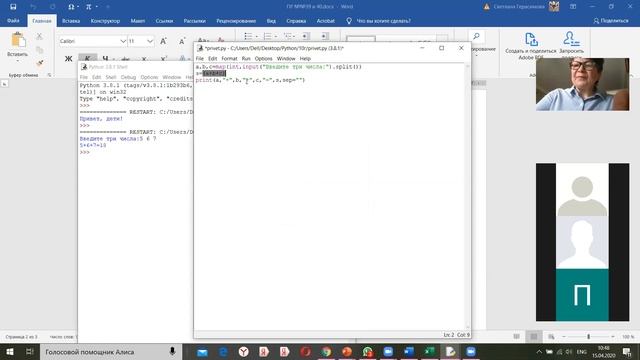This screenshot has width=640, height=360.
Task: Click the print line in privet.py code
Action: 250,80
